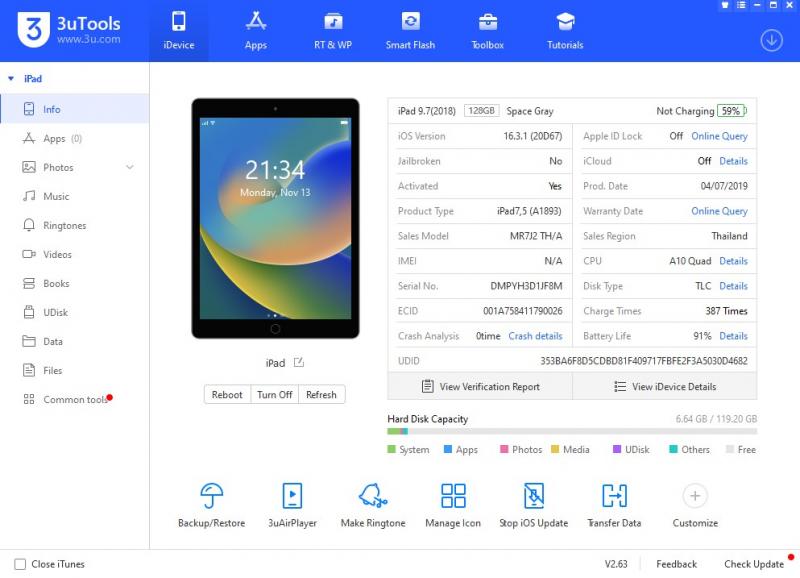The width and height of the screenshot is (800, 578).
Task: Click View Verification Report
Action: 480,386
